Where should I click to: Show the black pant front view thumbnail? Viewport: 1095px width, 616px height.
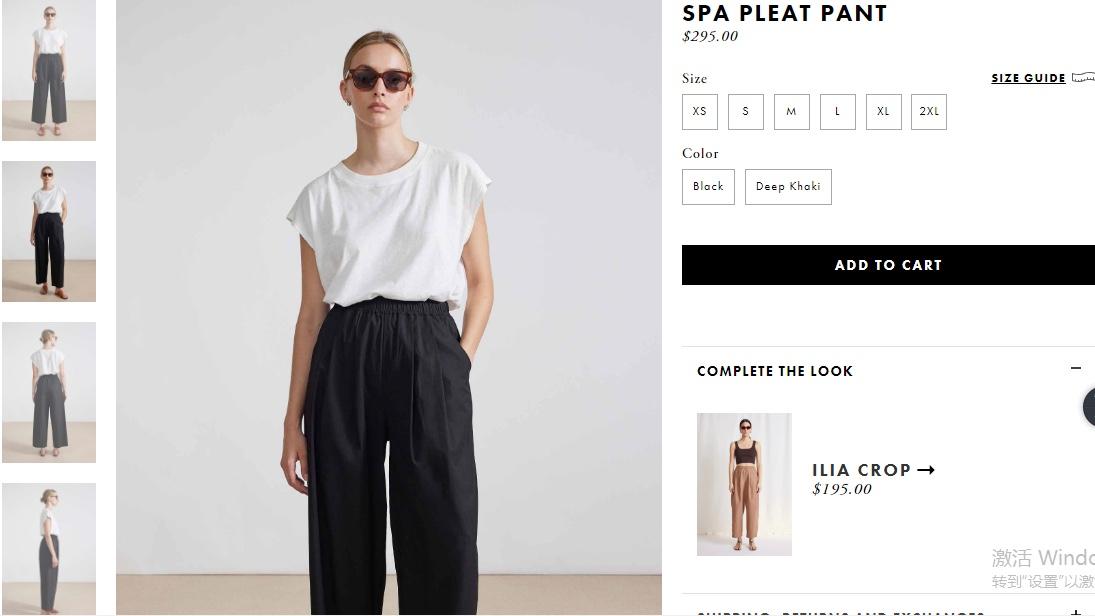49,231
